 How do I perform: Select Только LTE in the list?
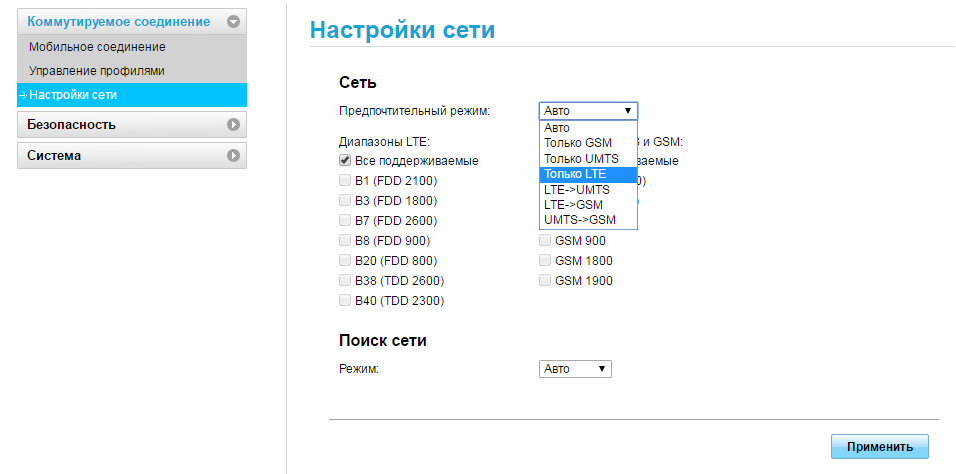point(575,174)
